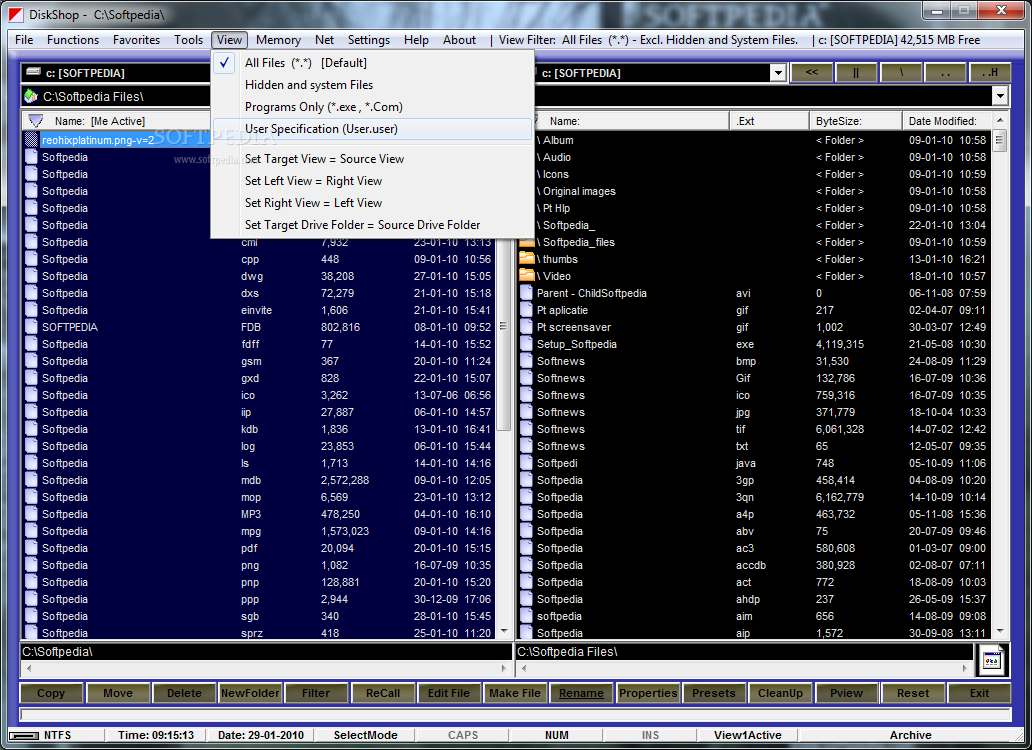The width and height of the screenshot is (1032, 750).
Task: Click left horizontal scrollbar right arrow
Action: 503,668
